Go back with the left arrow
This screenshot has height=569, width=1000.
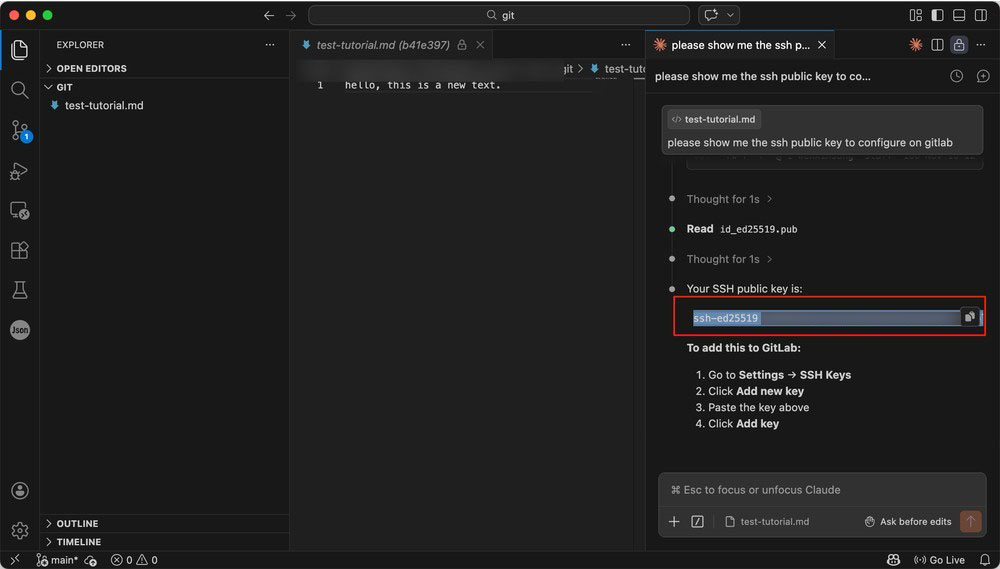[269, 15]
